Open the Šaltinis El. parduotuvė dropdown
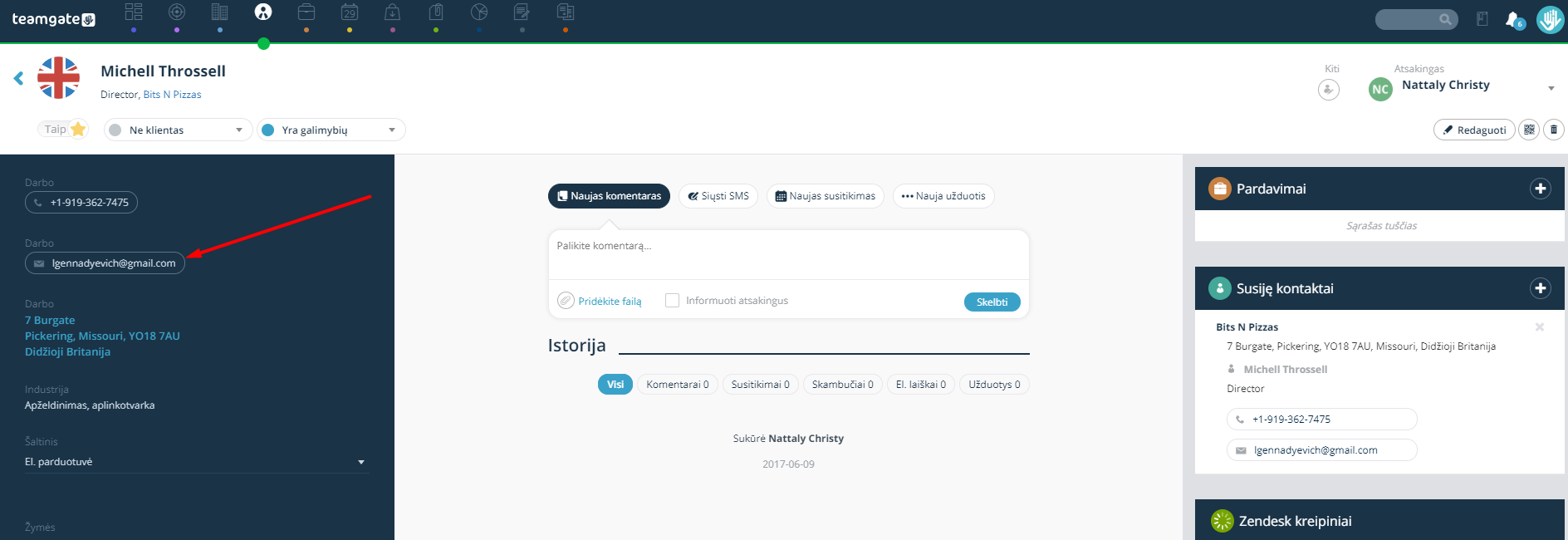This screenshot has width=1568, height=540. coord(196,462)
